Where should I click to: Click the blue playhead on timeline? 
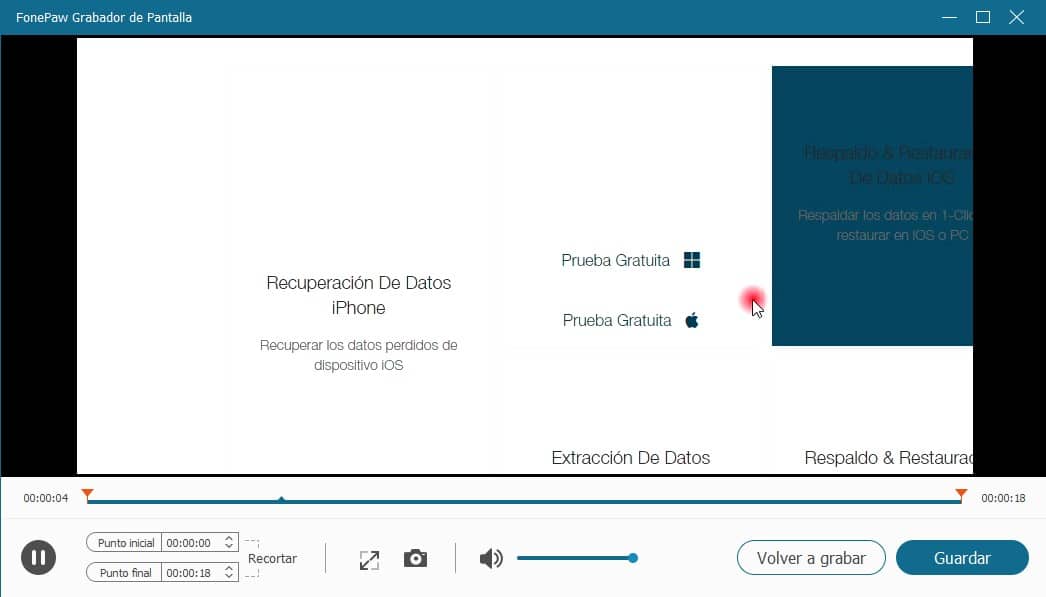click(282, 499)
